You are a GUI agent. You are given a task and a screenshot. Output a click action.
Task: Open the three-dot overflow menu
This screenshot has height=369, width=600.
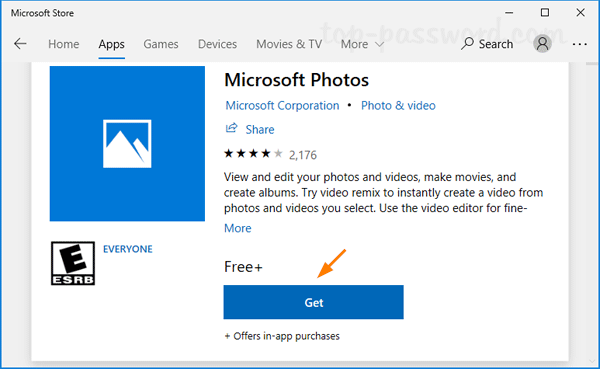pos(580,44)
